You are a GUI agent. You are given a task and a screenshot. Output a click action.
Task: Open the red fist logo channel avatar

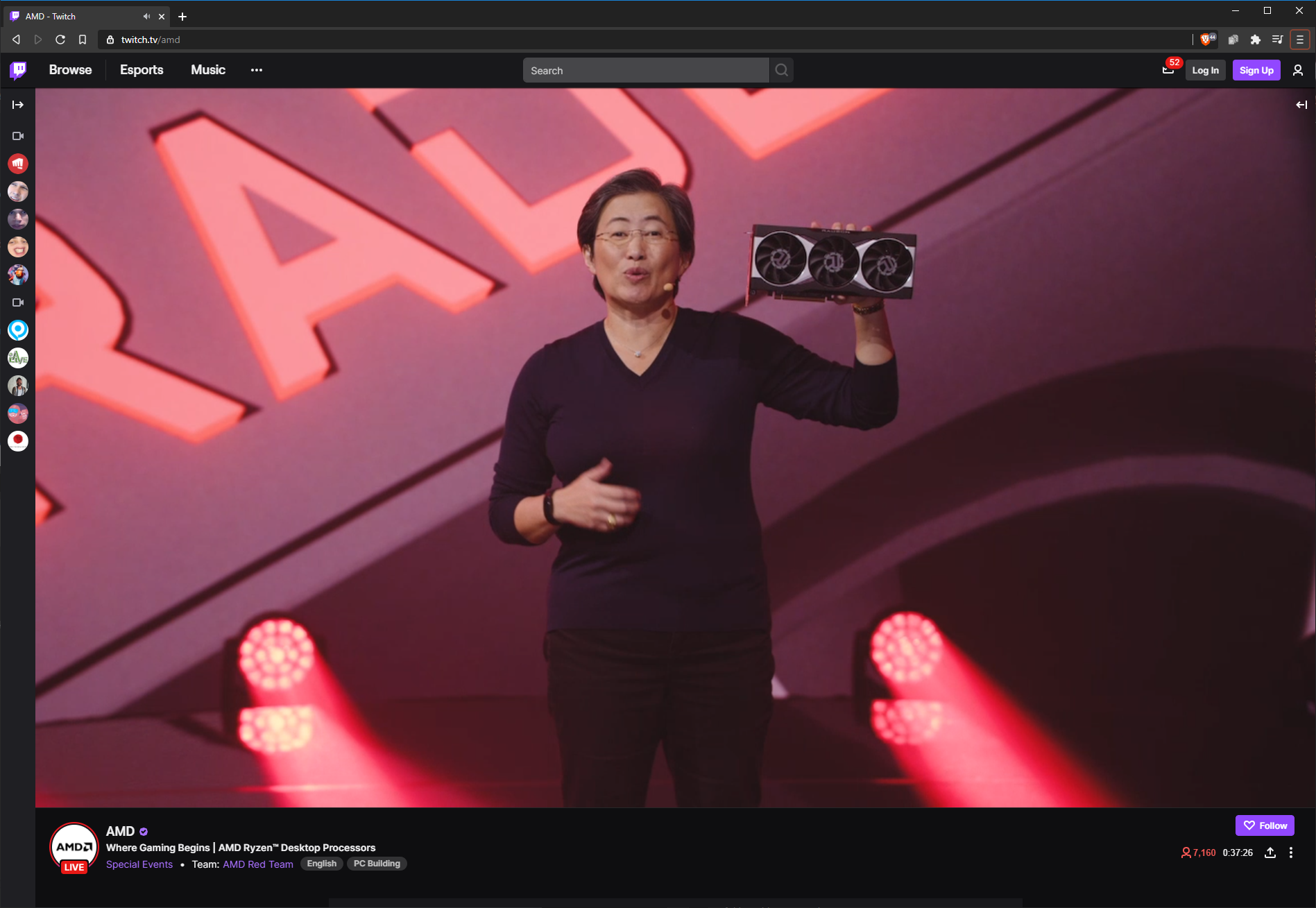click(x=18, y=164)
